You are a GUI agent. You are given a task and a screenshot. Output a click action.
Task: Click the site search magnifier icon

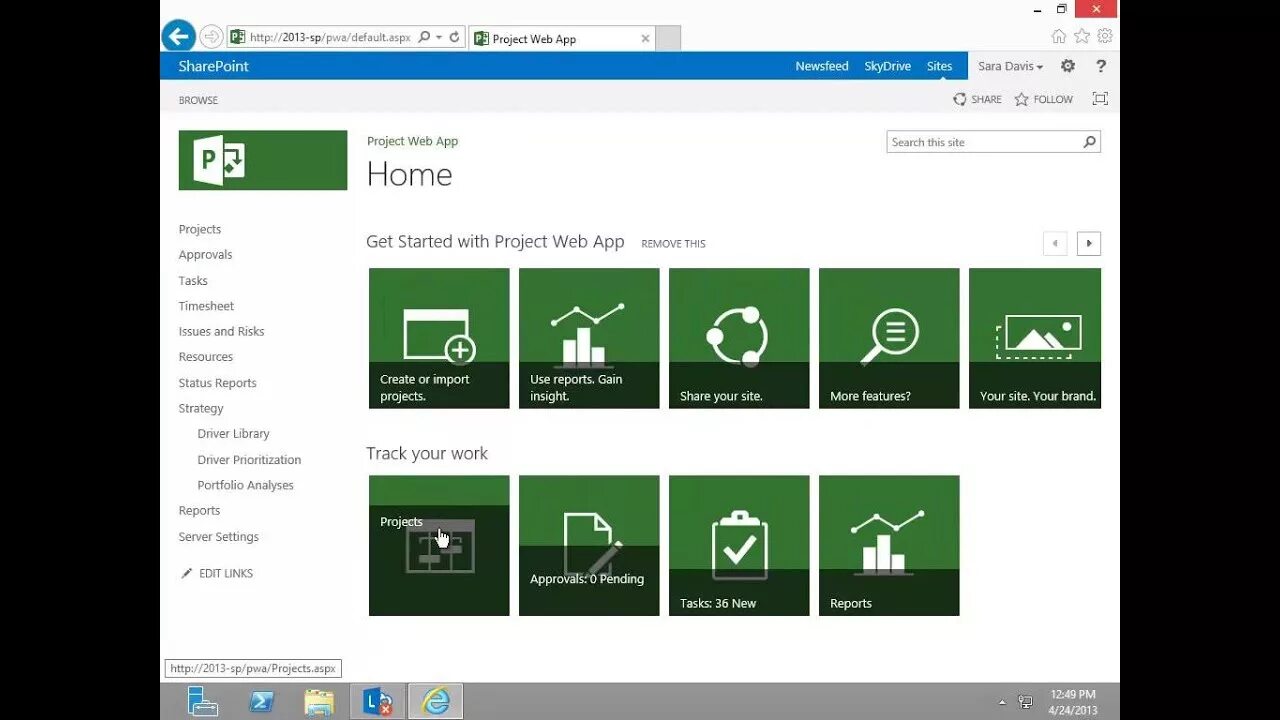point(1090,142)
